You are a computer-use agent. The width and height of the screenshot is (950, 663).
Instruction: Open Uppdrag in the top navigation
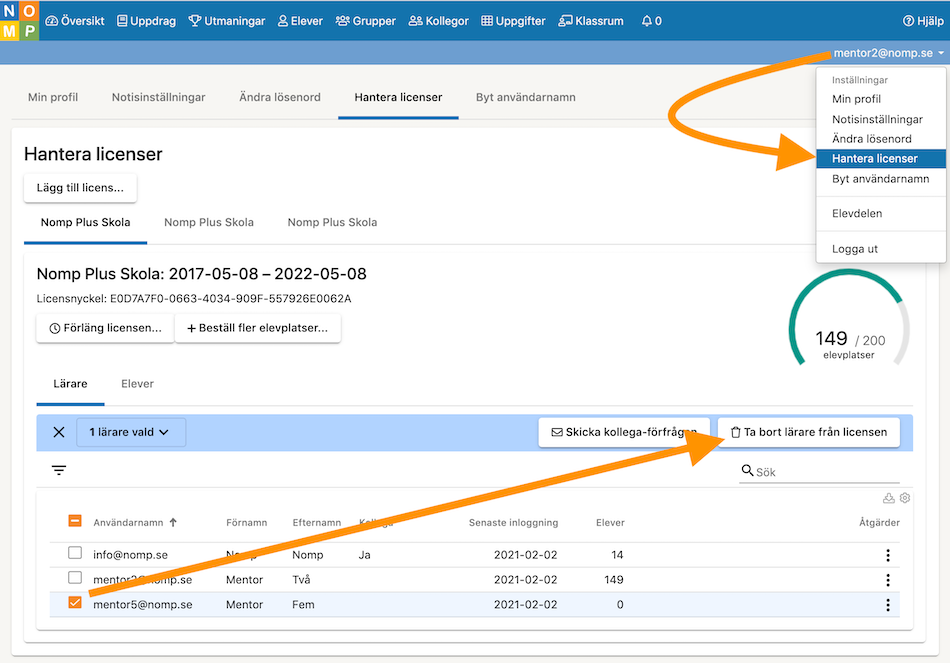[x=146, y=21]
